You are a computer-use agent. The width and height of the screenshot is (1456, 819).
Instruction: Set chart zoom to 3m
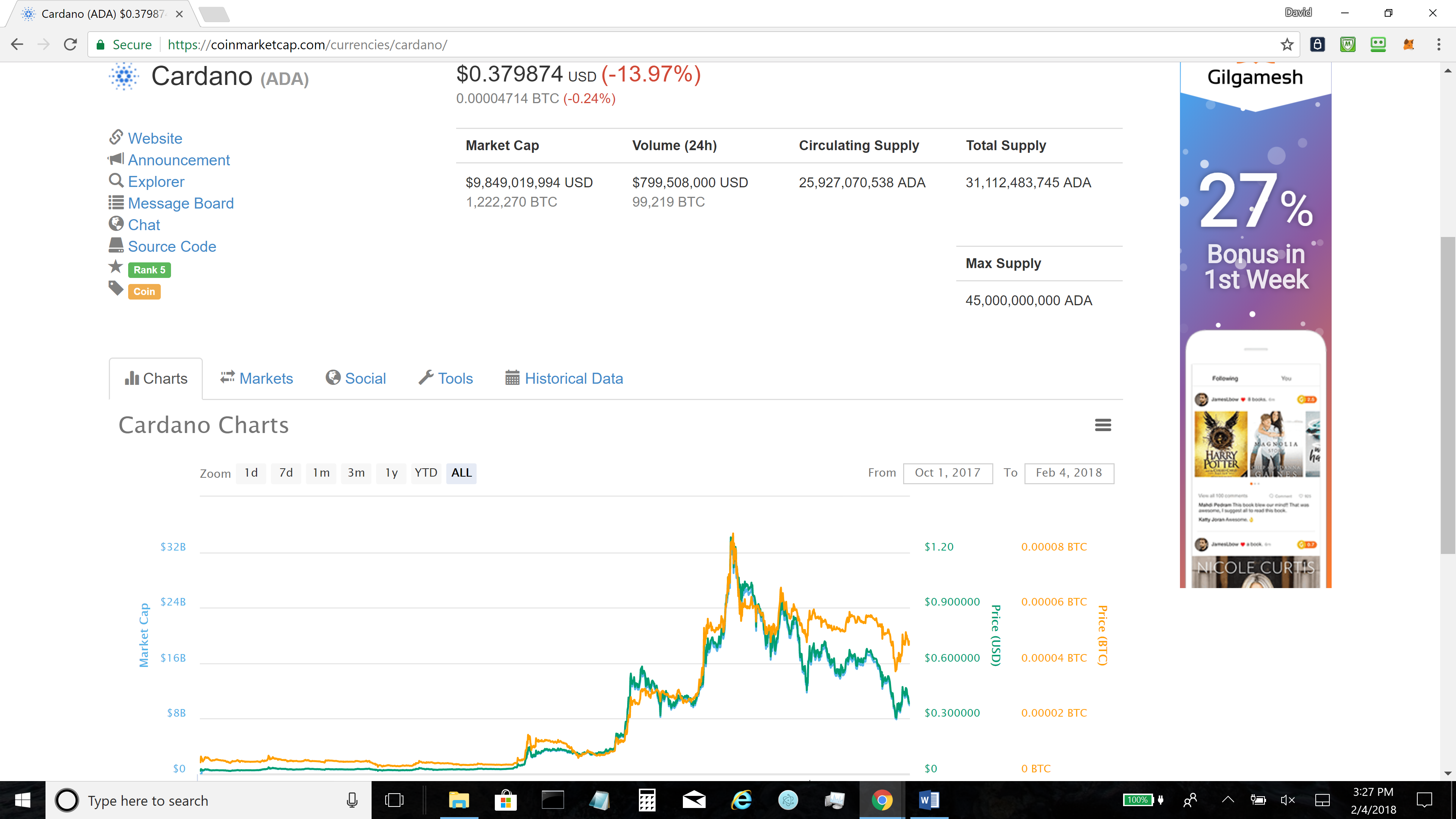tap(356, 473)
